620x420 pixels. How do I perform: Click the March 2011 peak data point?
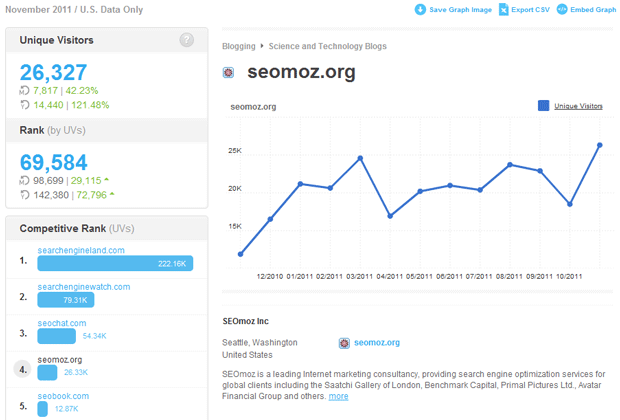click(360, 158)
